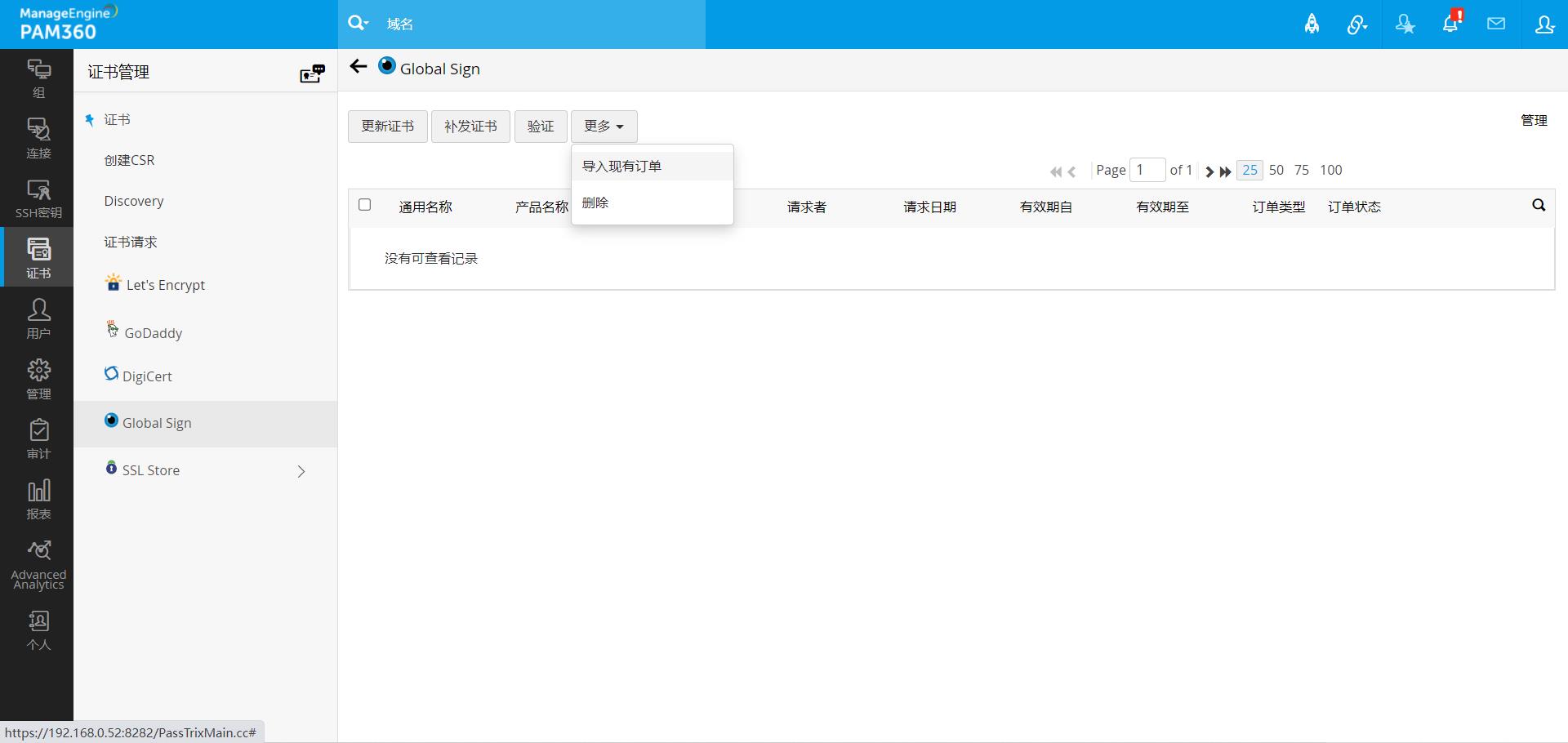Open the user account profile icon
This screenshot has width=1568, height=743.
coord(1544,24)
